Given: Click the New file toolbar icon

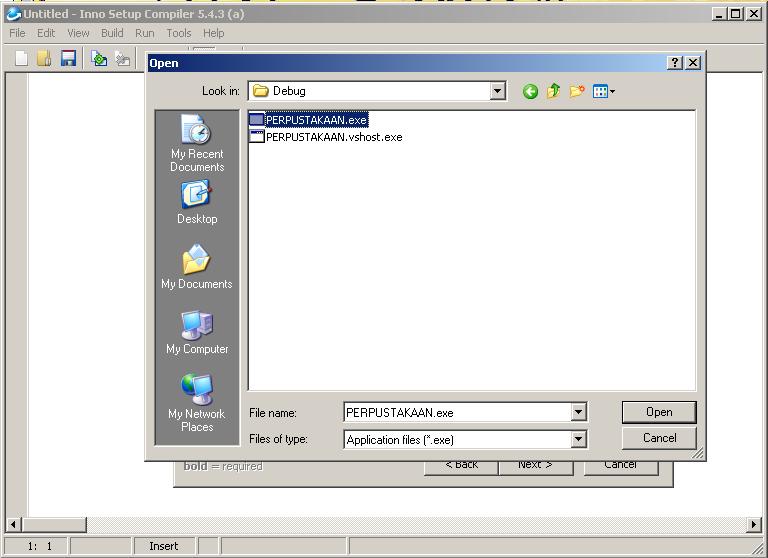Looking at the screenshot, I should tap(21, 59).
